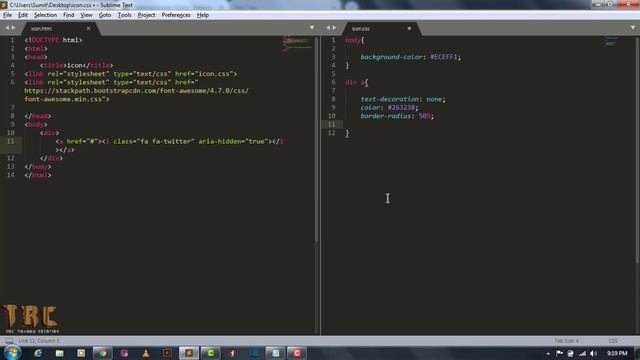Click the #ECEFF1 color value
The image size is (640, 360).
click(x=444, y=57)
